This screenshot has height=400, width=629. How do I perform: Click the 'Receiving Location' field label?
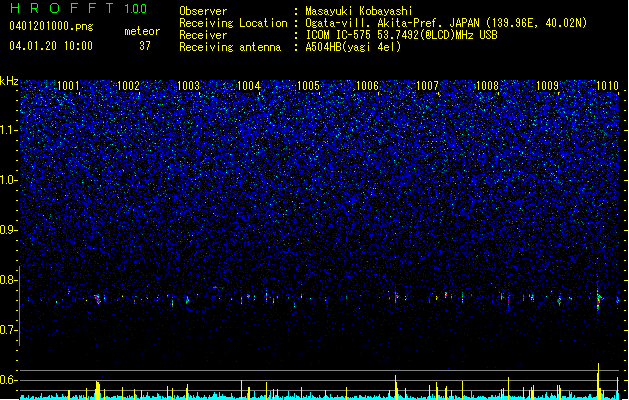coord(233,23)
